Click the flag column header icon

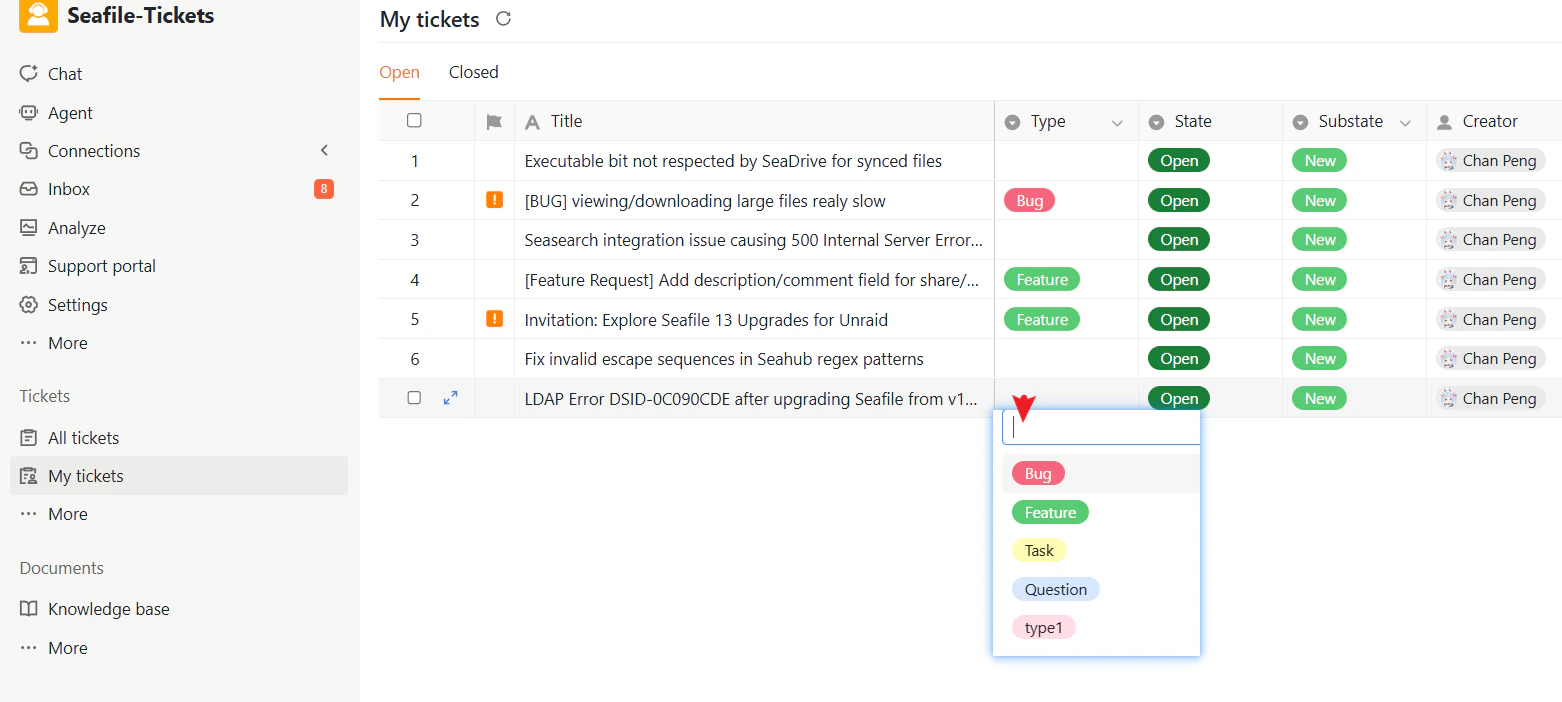(494, 122)
